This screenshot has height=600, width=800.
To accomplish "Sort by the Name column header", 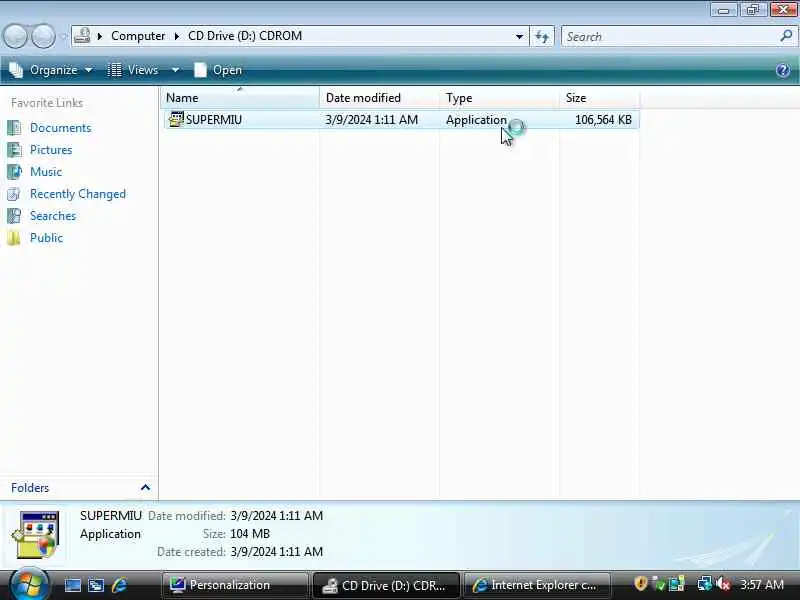I will pos(240,97).
